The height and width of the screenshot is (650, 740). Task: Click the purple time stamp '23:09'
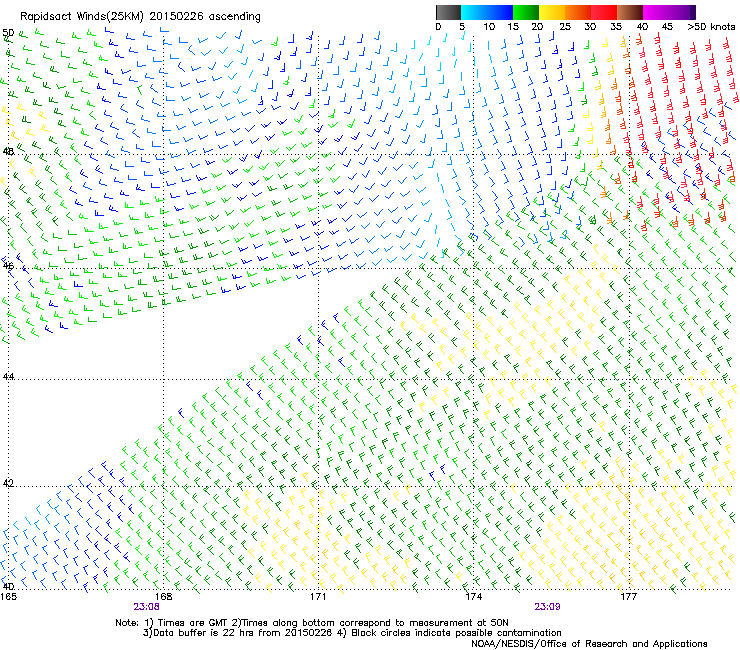tap(547, 607)
